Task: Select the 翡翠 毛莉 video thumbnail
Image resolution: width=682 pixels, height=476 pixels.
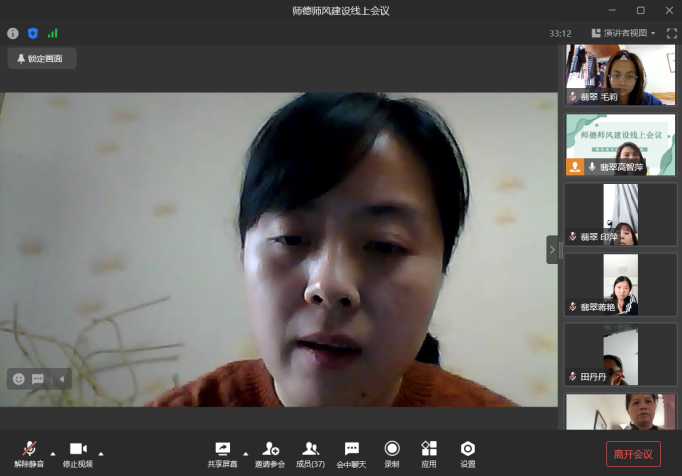Action: pyautogui.click(x=620, y=75)
